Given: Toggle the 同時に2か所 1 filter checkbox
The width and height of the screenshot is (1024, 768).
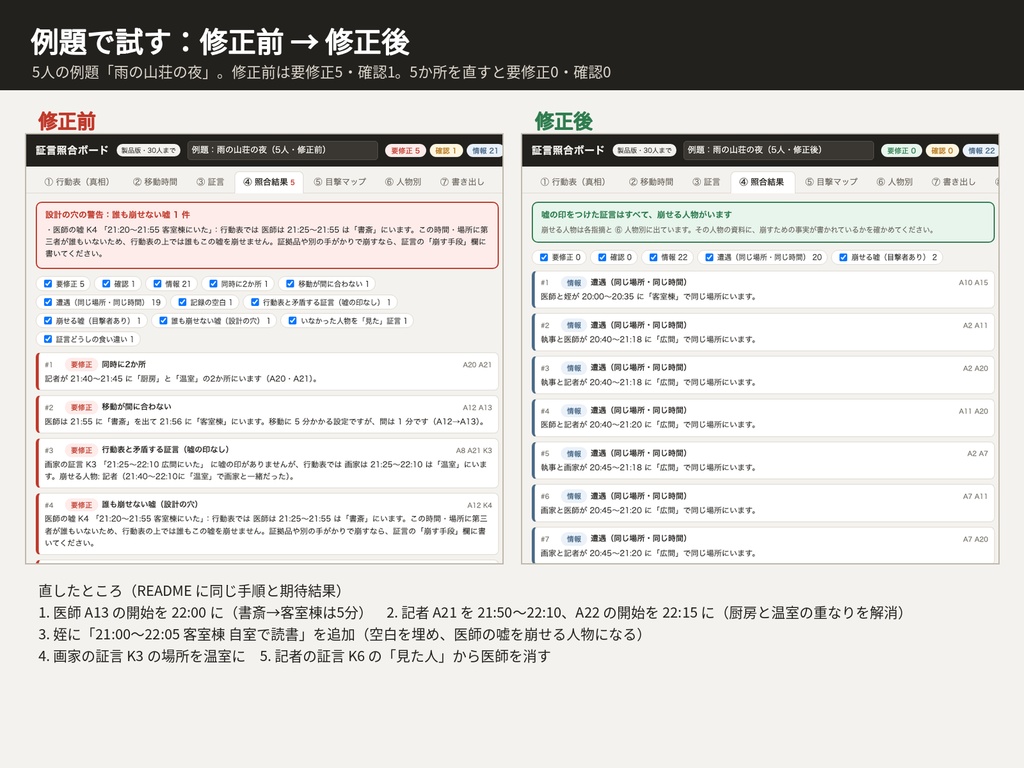Looking at the screenshot, I should click(213, 283).
